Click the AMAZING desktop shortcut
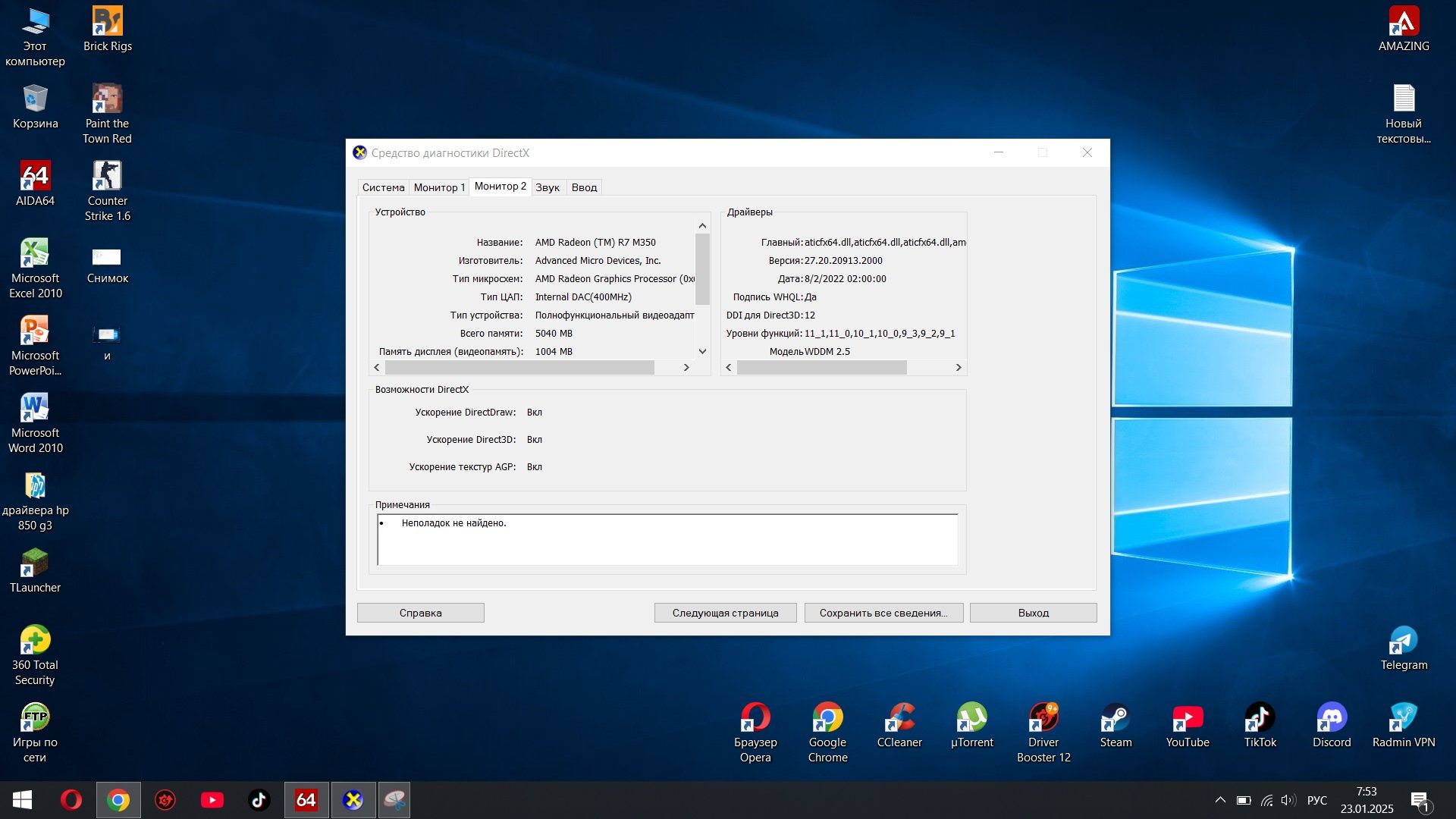Screen dimensions: 1456x819 pyautogui.click(x=1404, y=29)
